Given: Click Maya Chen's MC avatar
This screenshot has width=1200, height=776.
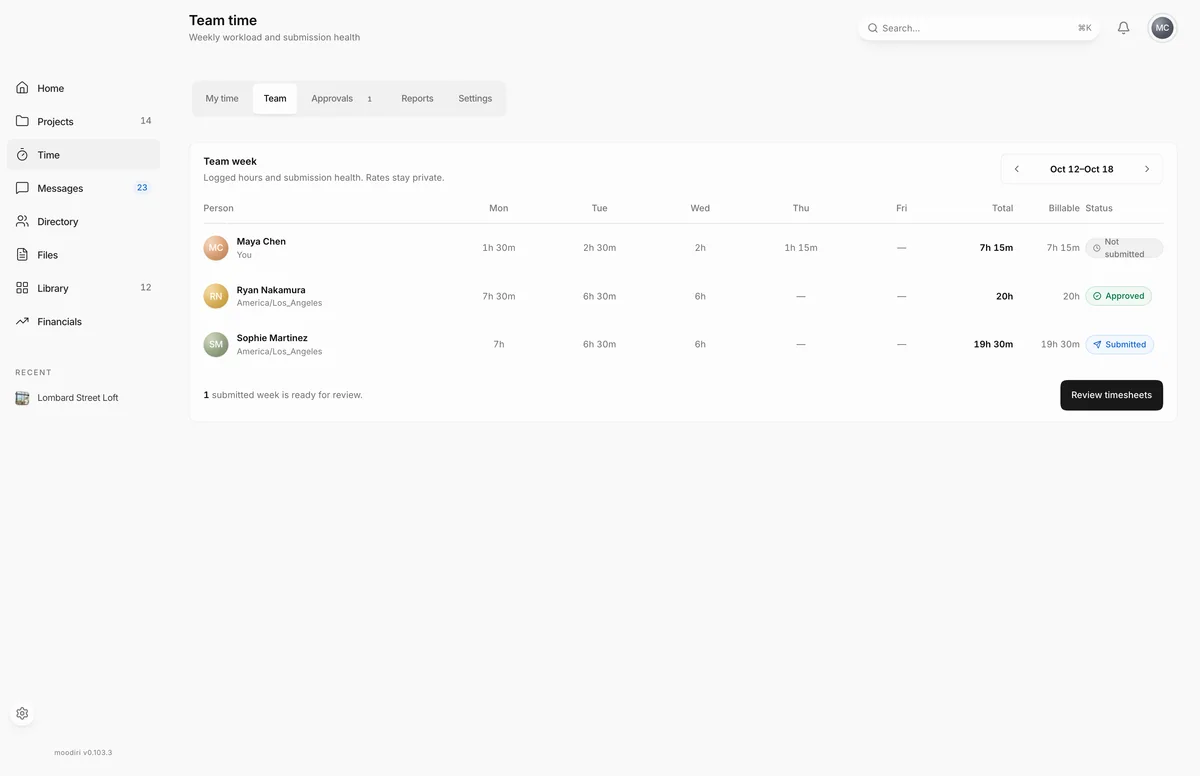Looking at the screenshot, I should 216,248.
